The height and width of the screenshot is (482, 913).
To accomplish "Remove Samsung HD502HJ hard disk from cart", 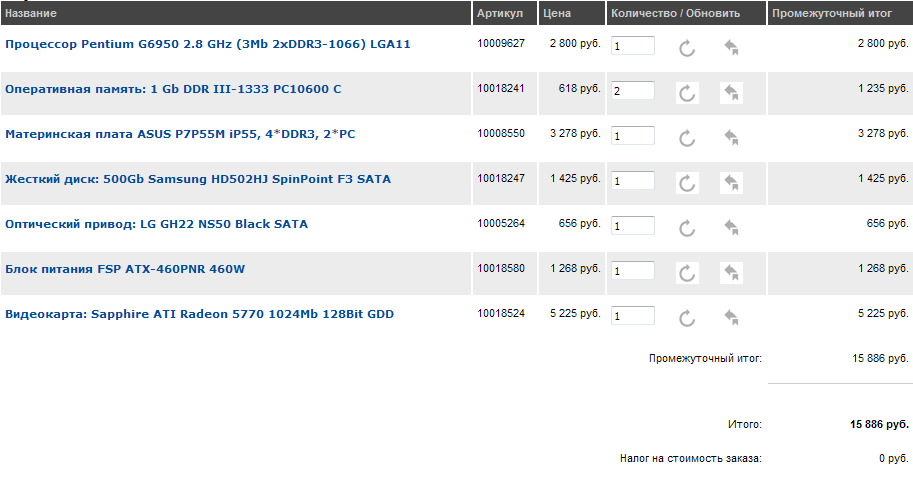I will pos(731,183).
